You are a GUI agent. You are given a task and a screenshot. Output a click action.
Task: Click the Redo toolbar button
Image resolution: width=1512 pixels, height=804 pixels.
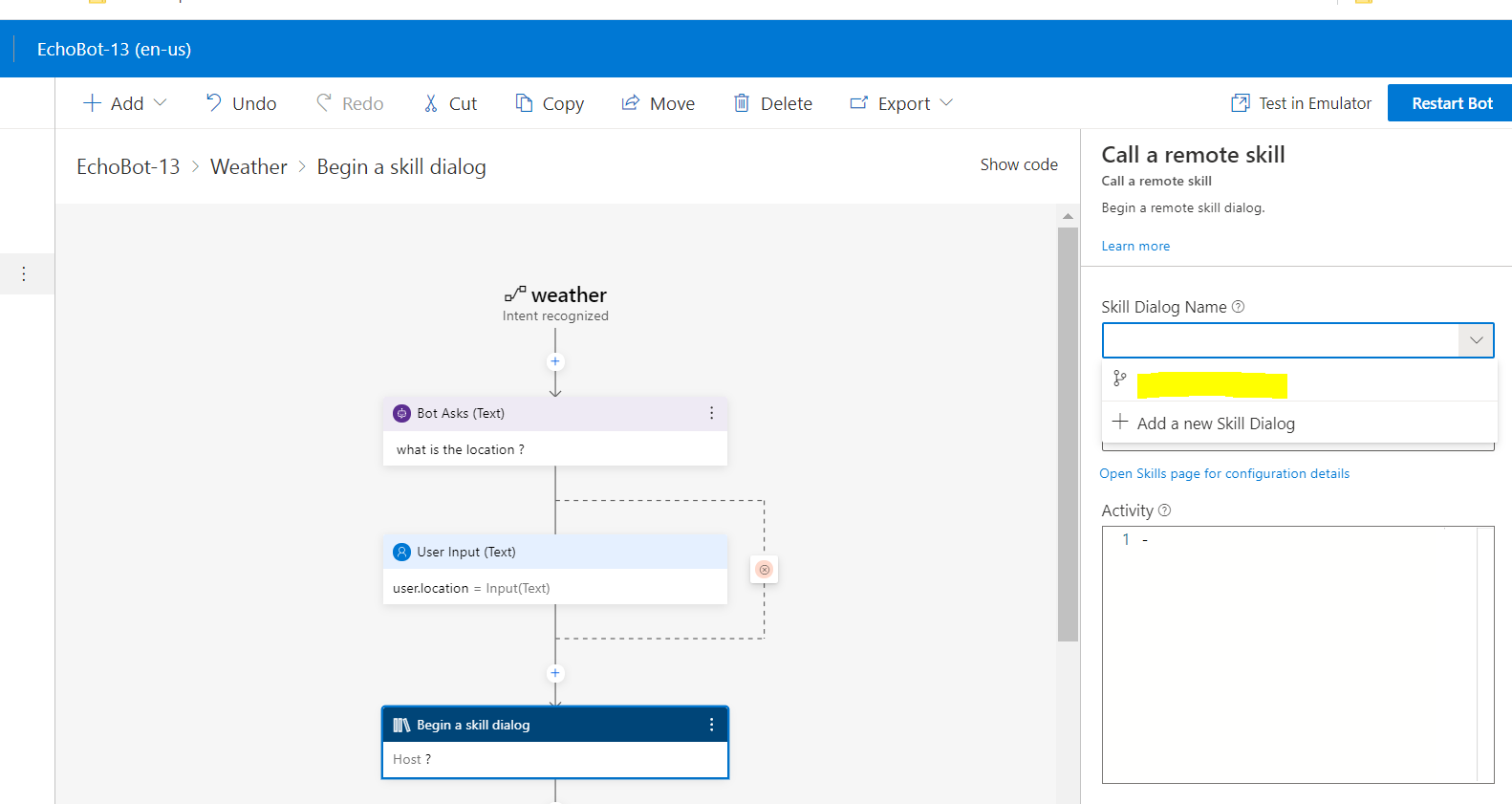click(350, 103)
